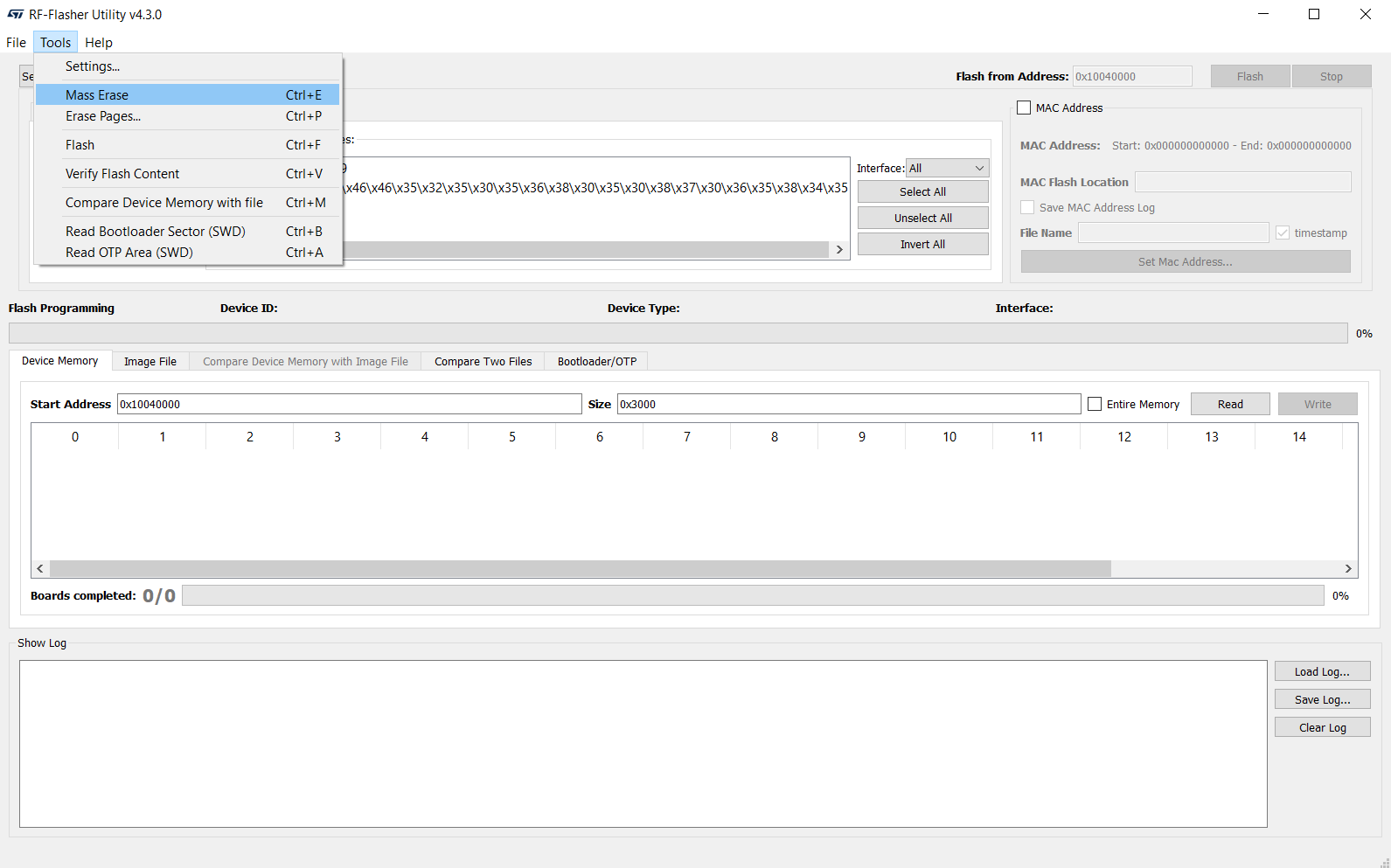Image resolution: width=1391 pixels, height=868 pixels.
Task: Click the Start Address input field
Action: click(349, 404)
